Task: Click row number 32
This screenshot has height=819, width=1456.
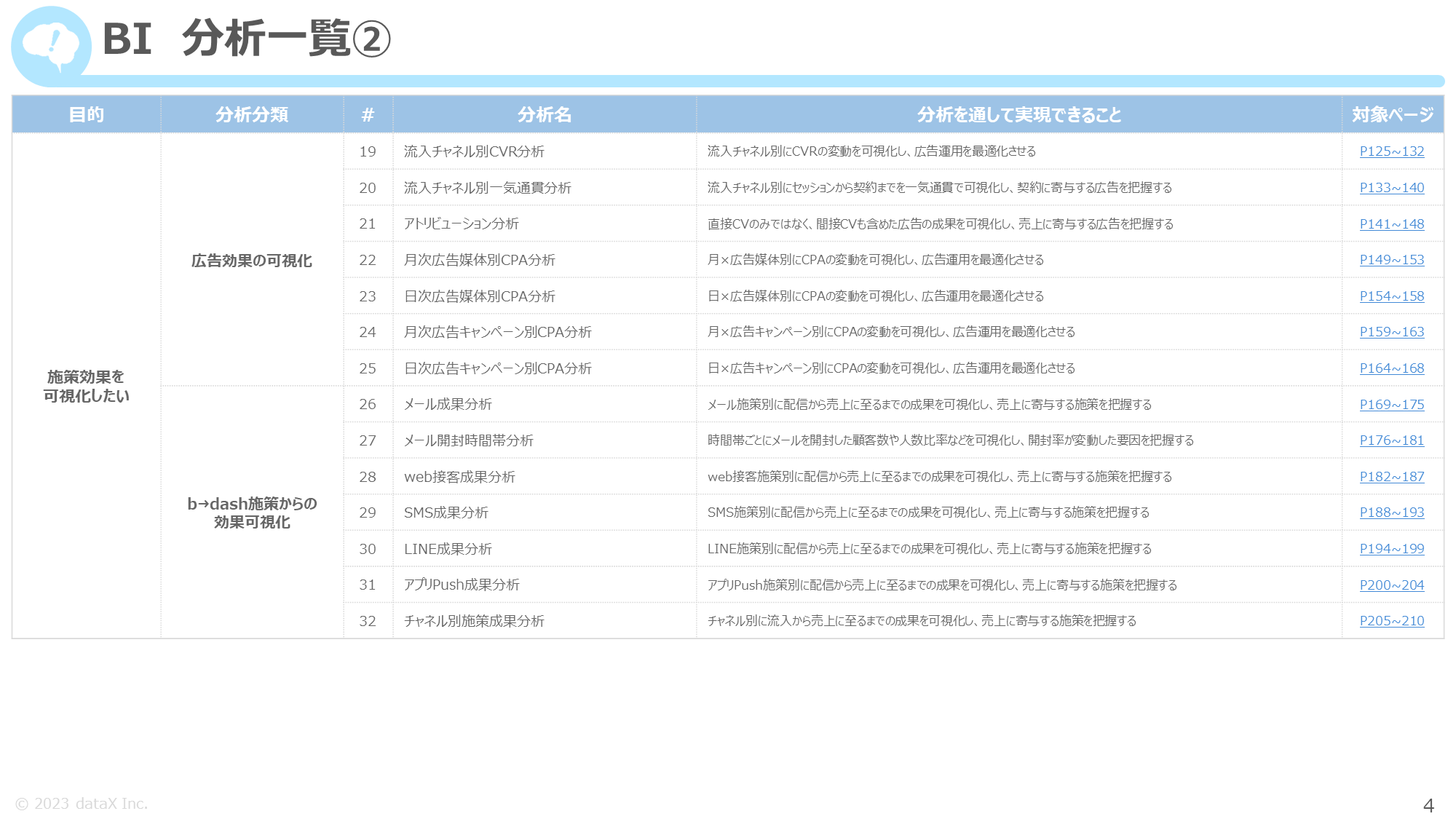Action: 368,621
